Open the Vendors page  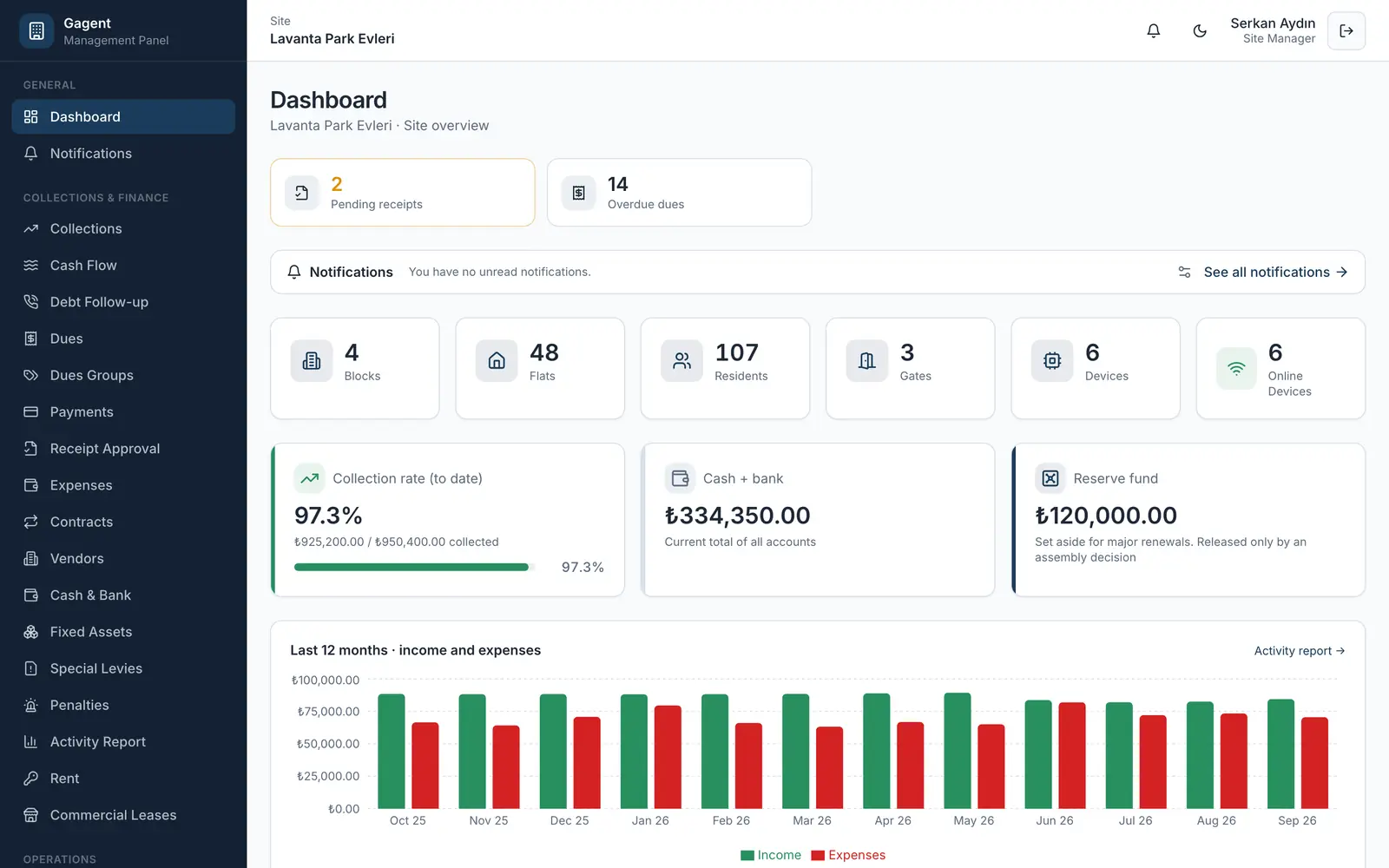click(123, 559)
